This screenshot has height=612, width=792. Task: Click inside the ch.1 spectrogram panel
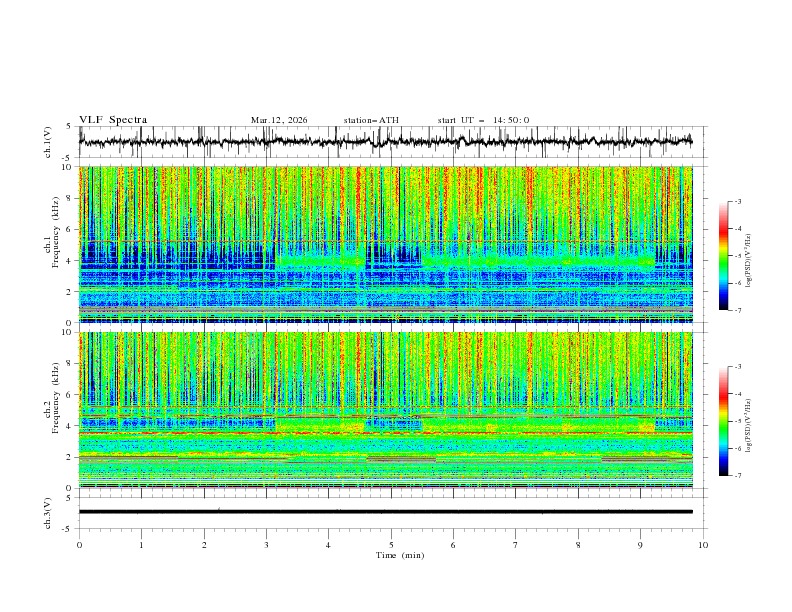tap(386, 244)
